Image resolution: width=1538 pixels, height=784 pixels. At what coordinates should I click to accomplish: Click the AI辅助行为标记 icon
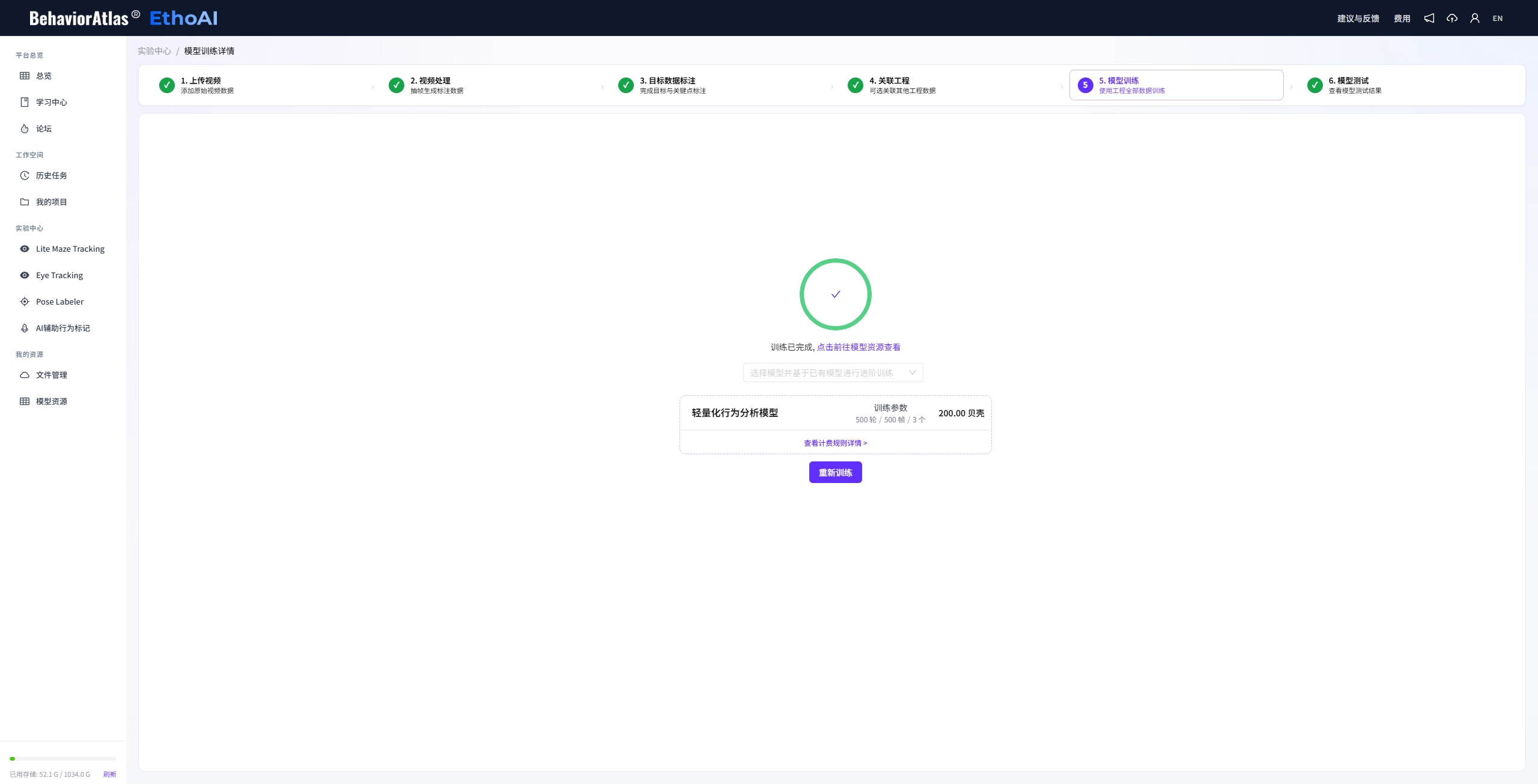click(x=25, y=328)
